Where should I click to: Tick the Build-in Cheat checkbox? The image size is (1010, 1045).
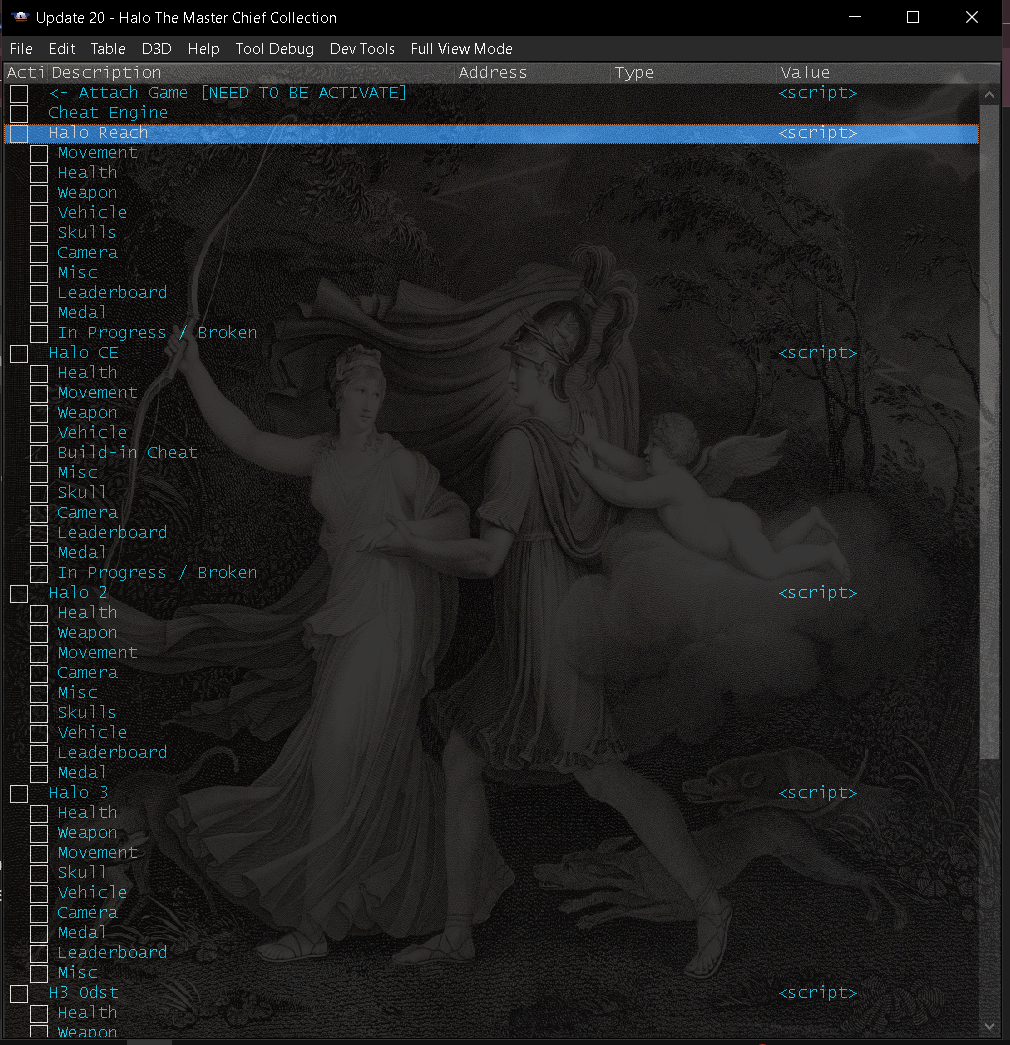[39, 454]
